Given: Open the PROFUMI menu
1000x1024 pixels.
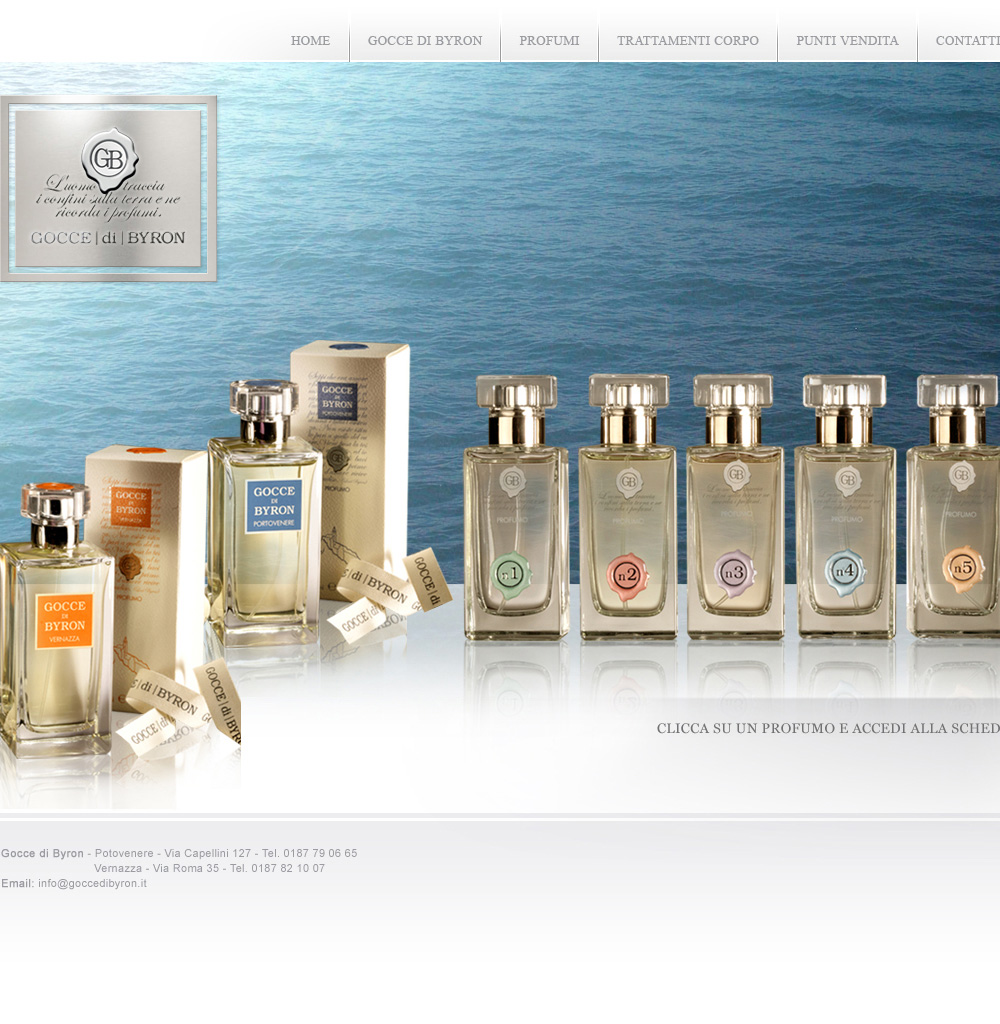Looking at the screenshot, I should click(x=549, y=40).
